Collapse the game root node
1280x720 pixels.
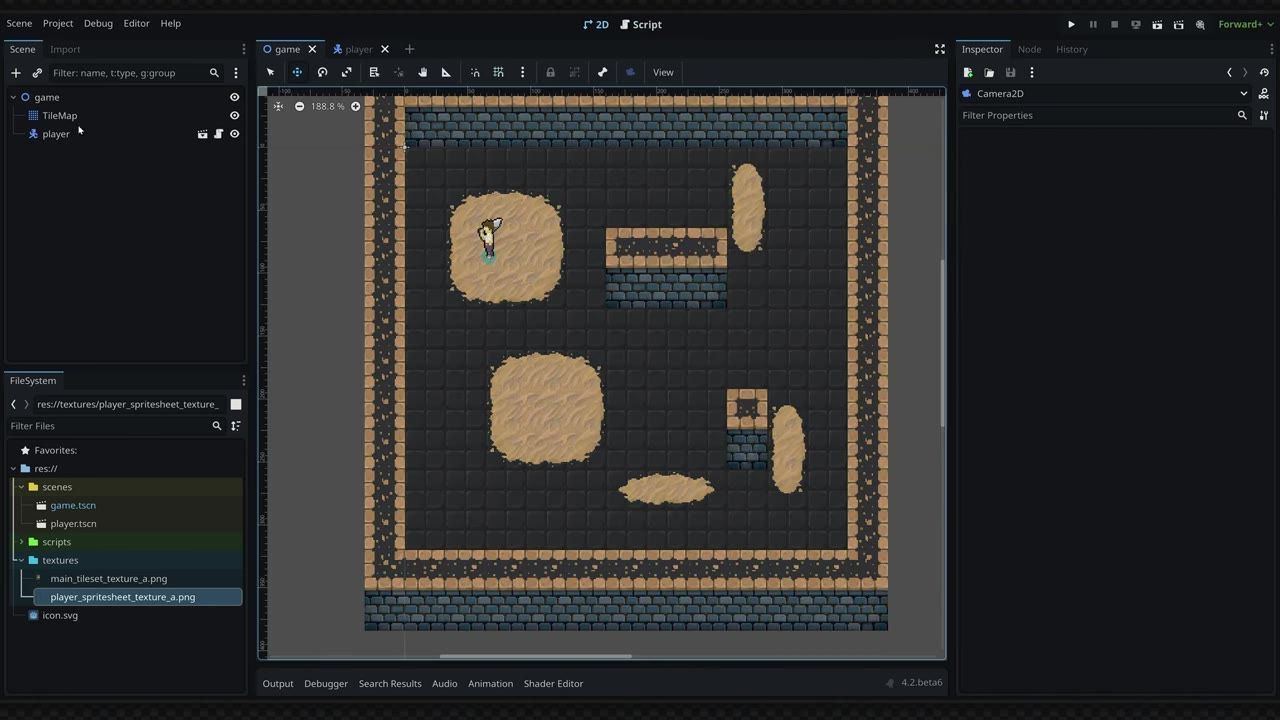pos(13,98)
